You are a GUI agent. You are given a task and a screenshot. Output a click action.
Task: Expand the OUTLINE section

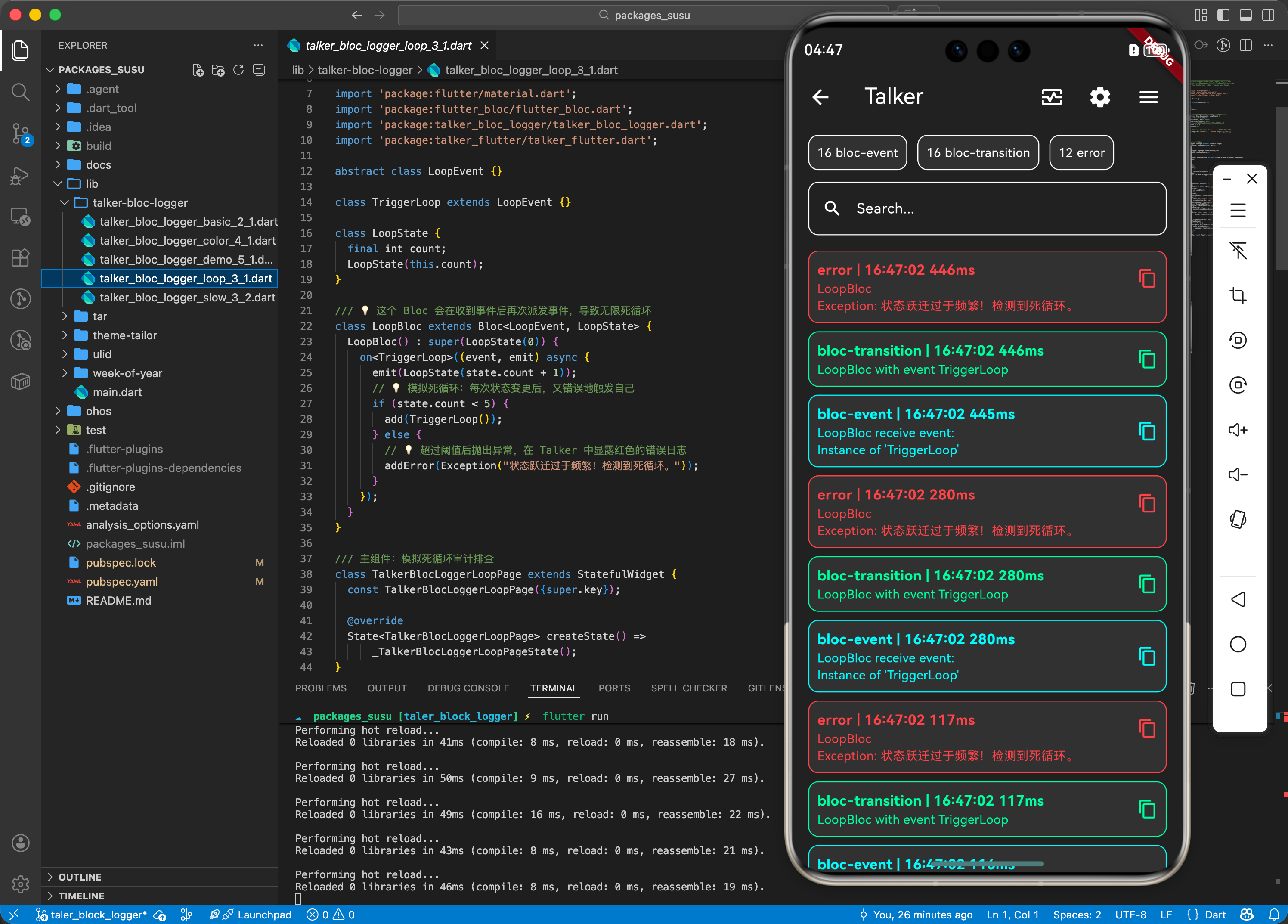[x=80, y=876]
